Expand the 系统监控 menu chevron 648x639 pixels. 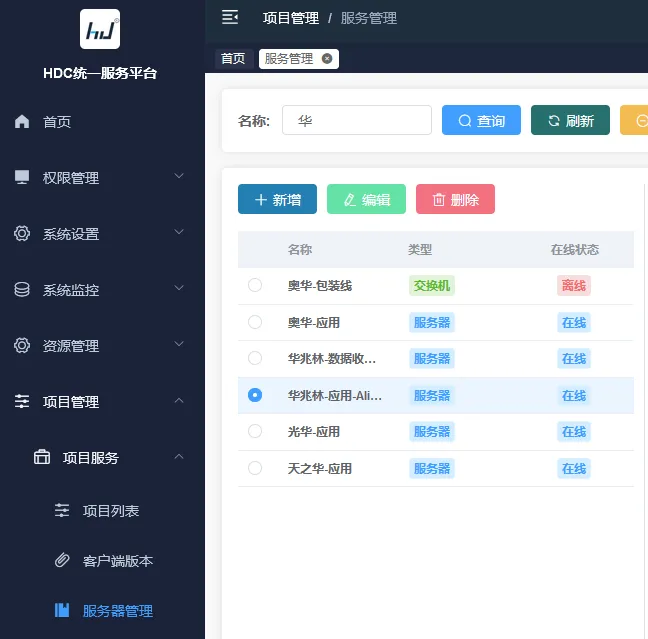pyautogui.click(x=179, y=287)
